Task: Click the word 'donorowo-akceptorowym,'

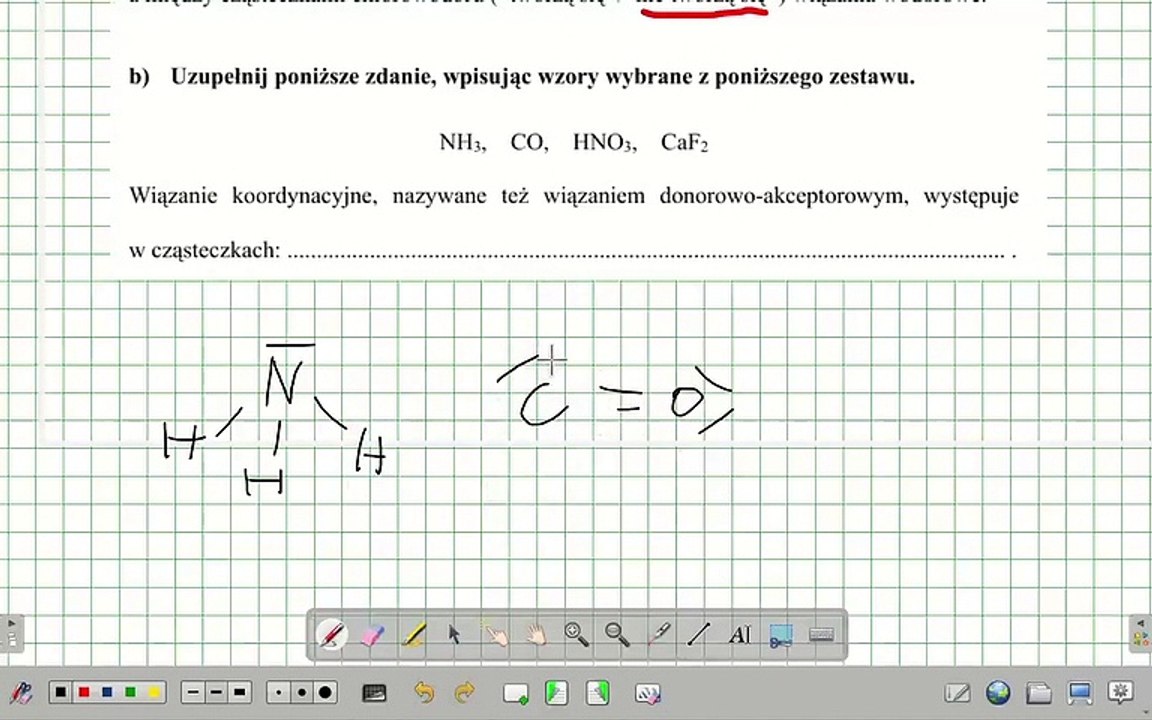Action: click(x=784, y=196)
